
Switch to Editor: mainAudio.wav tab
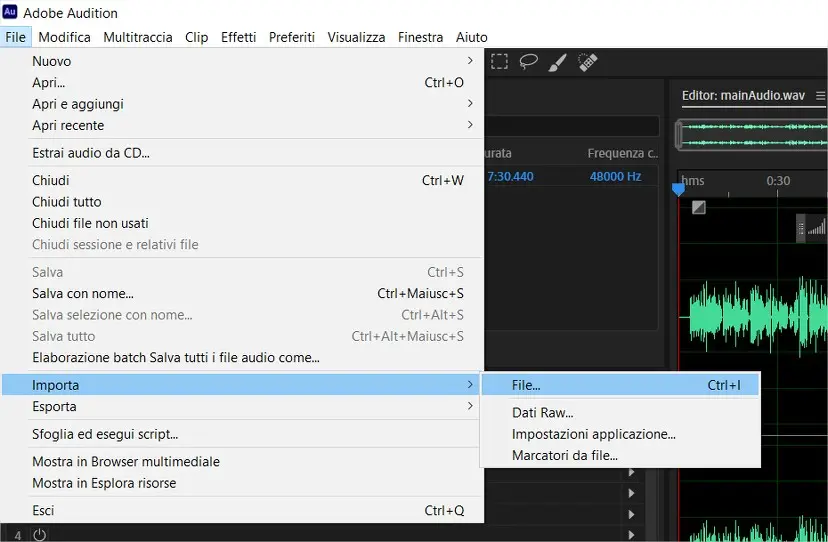[x=743, y=96]
